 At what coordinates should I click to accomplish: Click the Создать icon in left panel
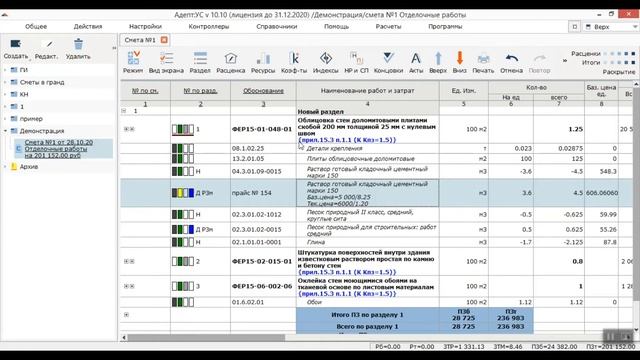point(16,44)
